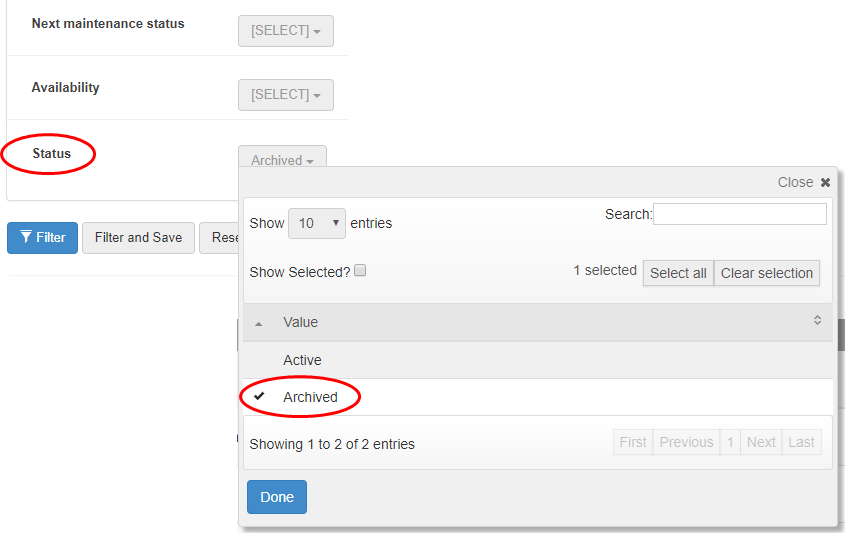Click the checkmark beside Archived
855x538 pixels.
click(x=260, y=397)
